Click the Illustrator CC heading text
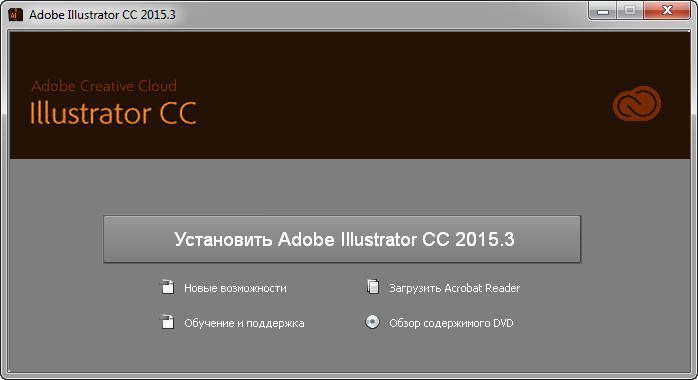 click(x=113, y=113)
